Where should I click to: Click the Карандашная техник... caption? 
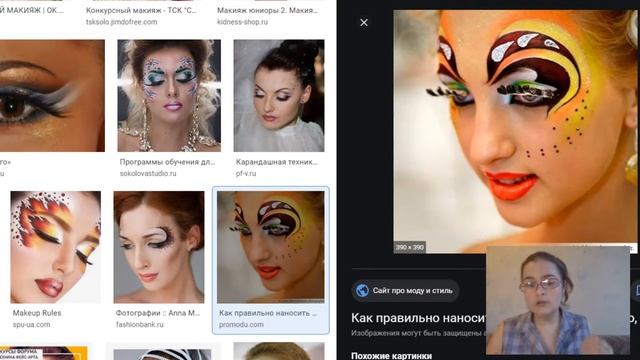coord(277,162)
